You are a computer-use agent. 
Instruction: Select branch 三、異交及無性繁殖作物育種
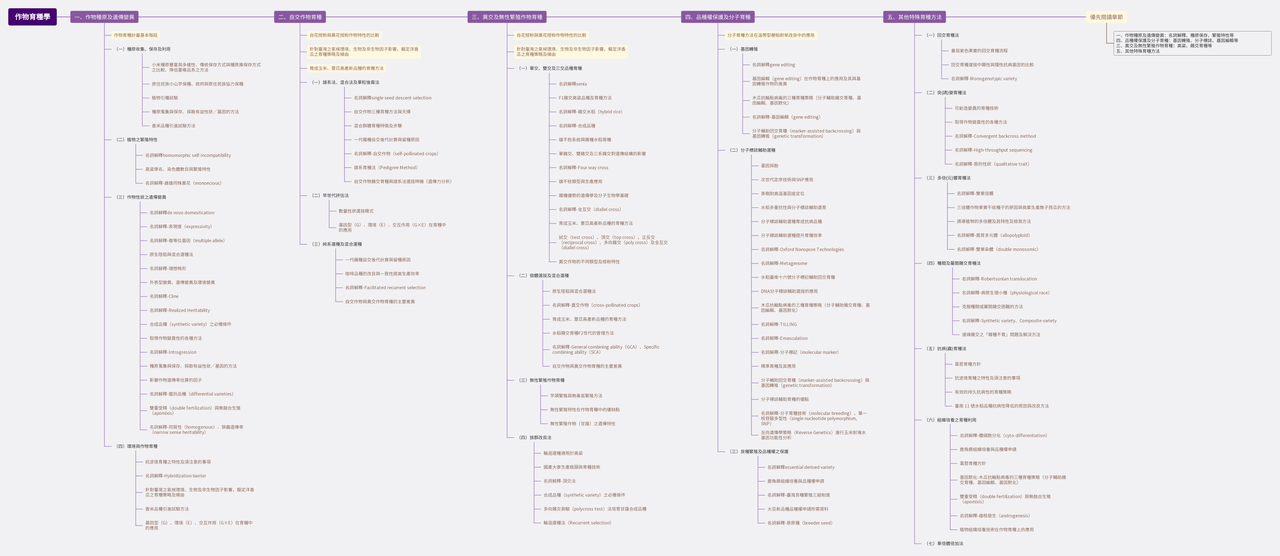(508, 17)
